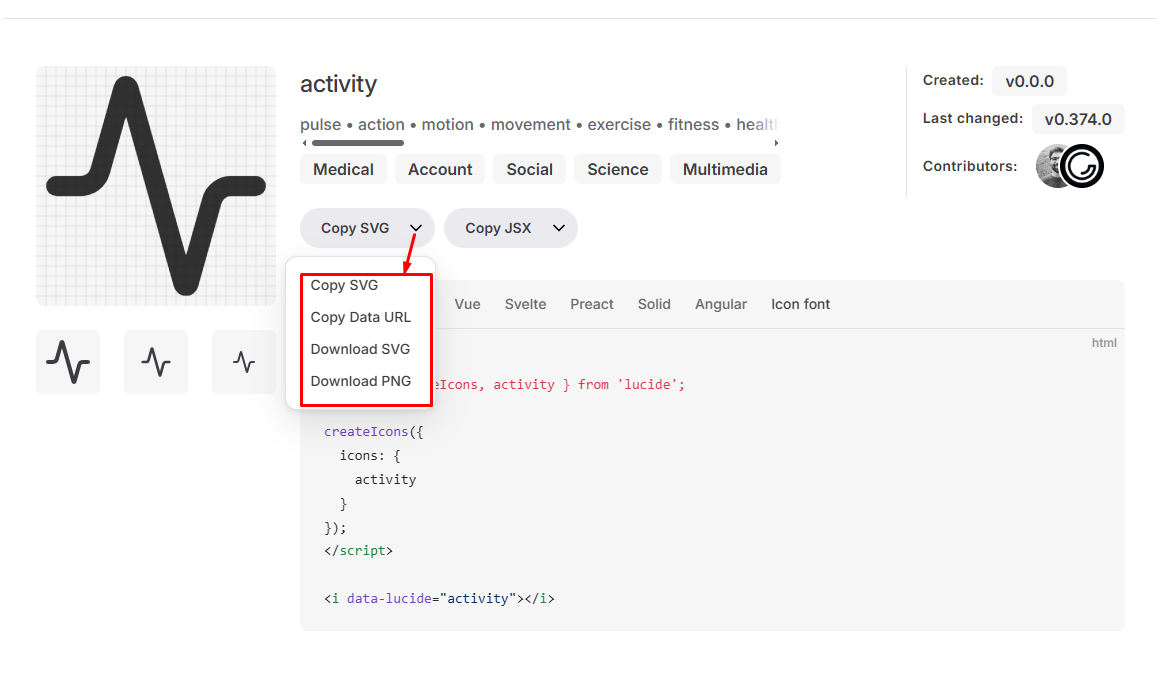Click the large activity icon preview
The image size is (1157, 680).
click(156, 185)
